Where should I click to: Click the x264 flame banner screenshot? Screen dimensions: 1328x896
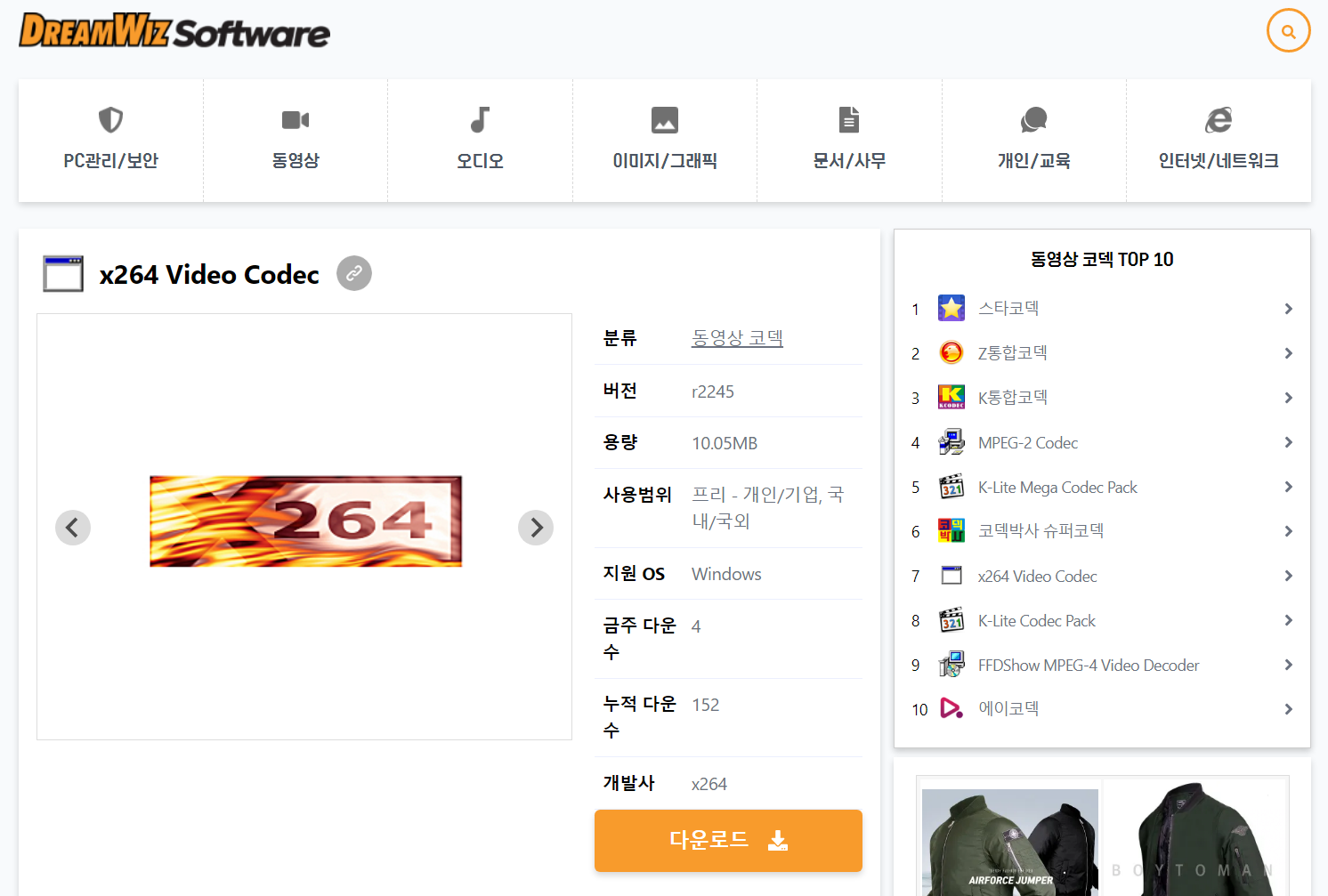pos(305,521)
